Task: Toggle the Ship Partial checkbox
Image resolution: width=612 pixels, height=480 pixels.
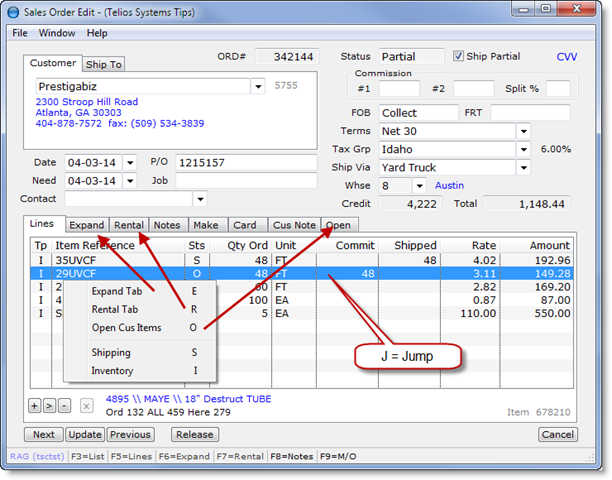Action: pyautogui.click(x=459, y=57)
